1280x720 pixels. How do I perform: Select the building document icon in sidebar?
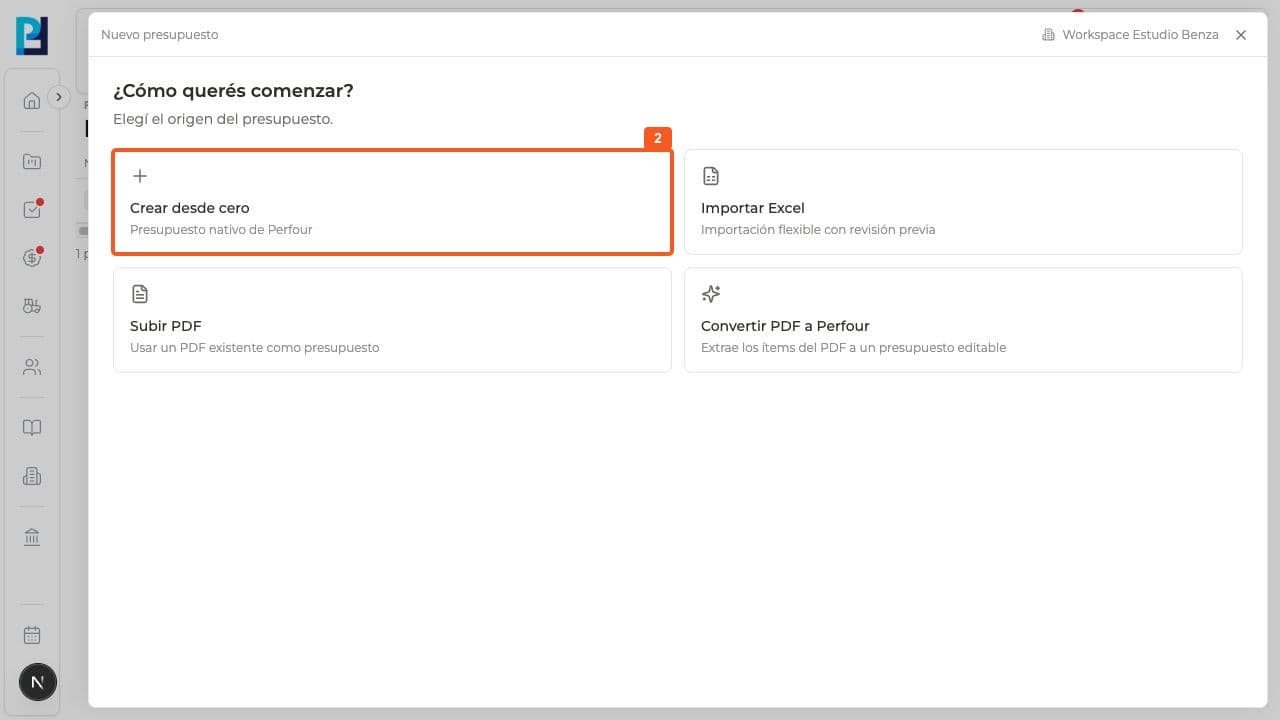32,476
